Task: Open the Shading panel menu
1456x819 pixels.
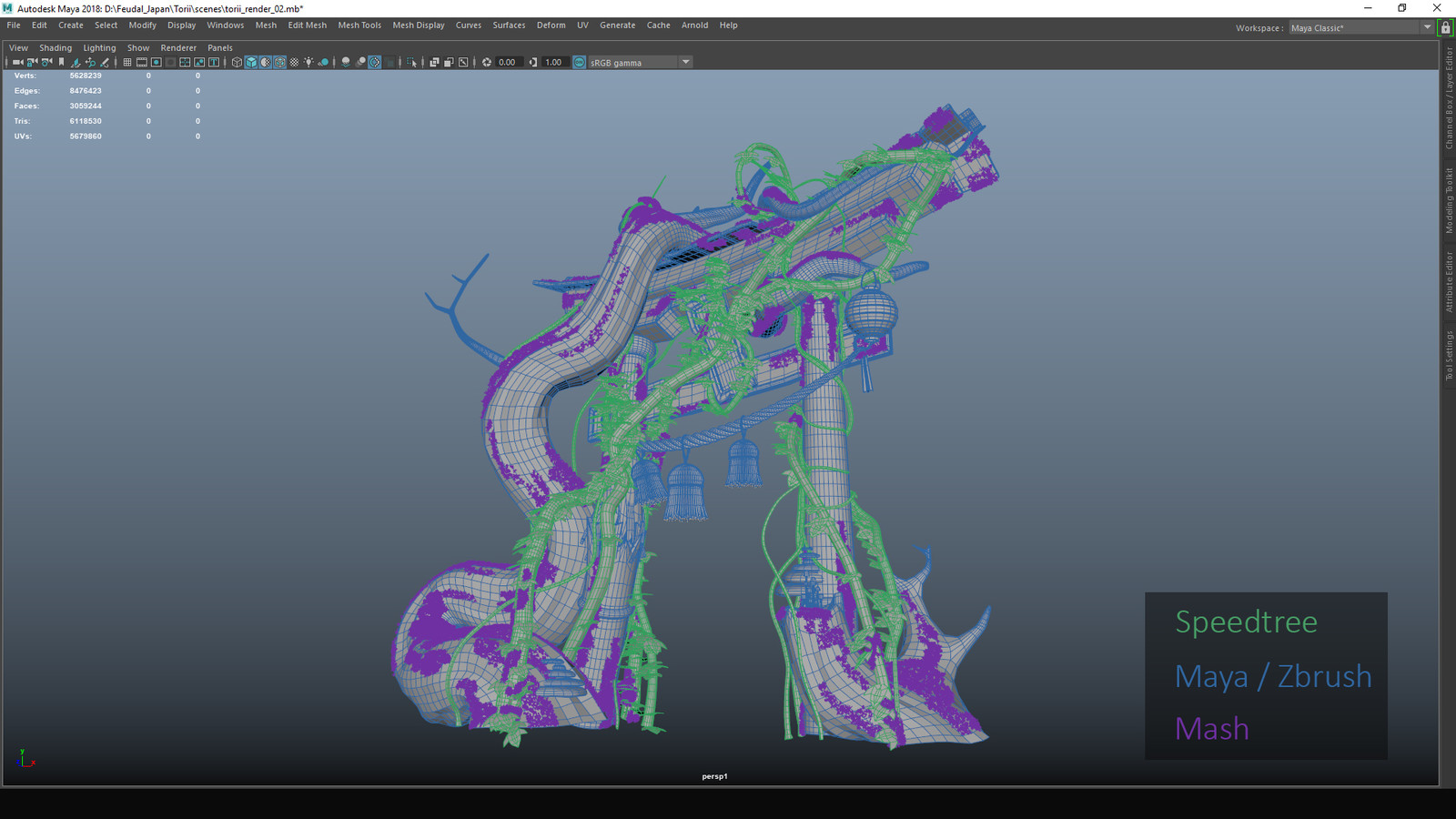Action: [56, 47]
